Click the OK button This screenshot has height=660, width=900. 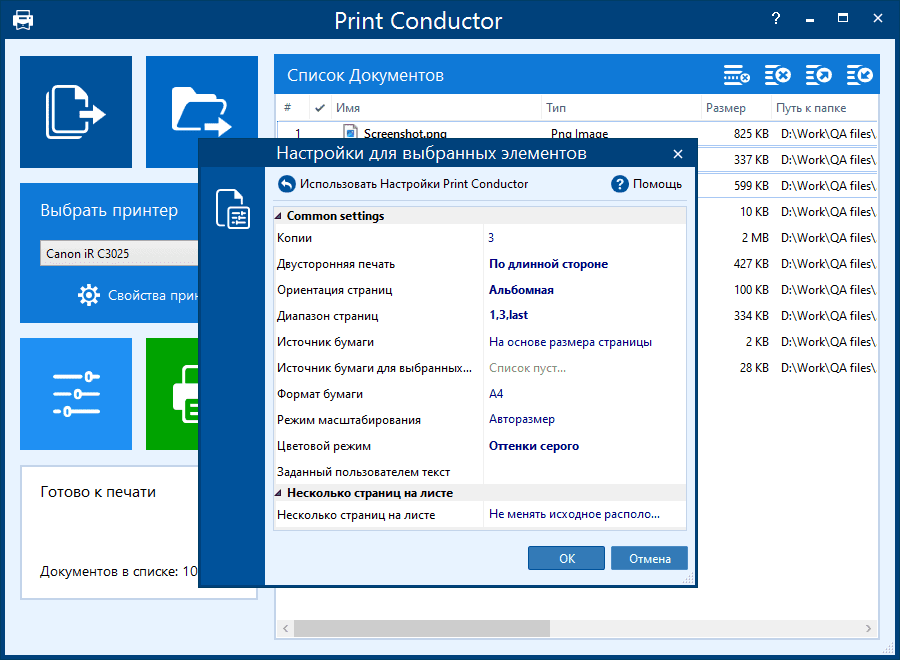[x=566, y=558]
